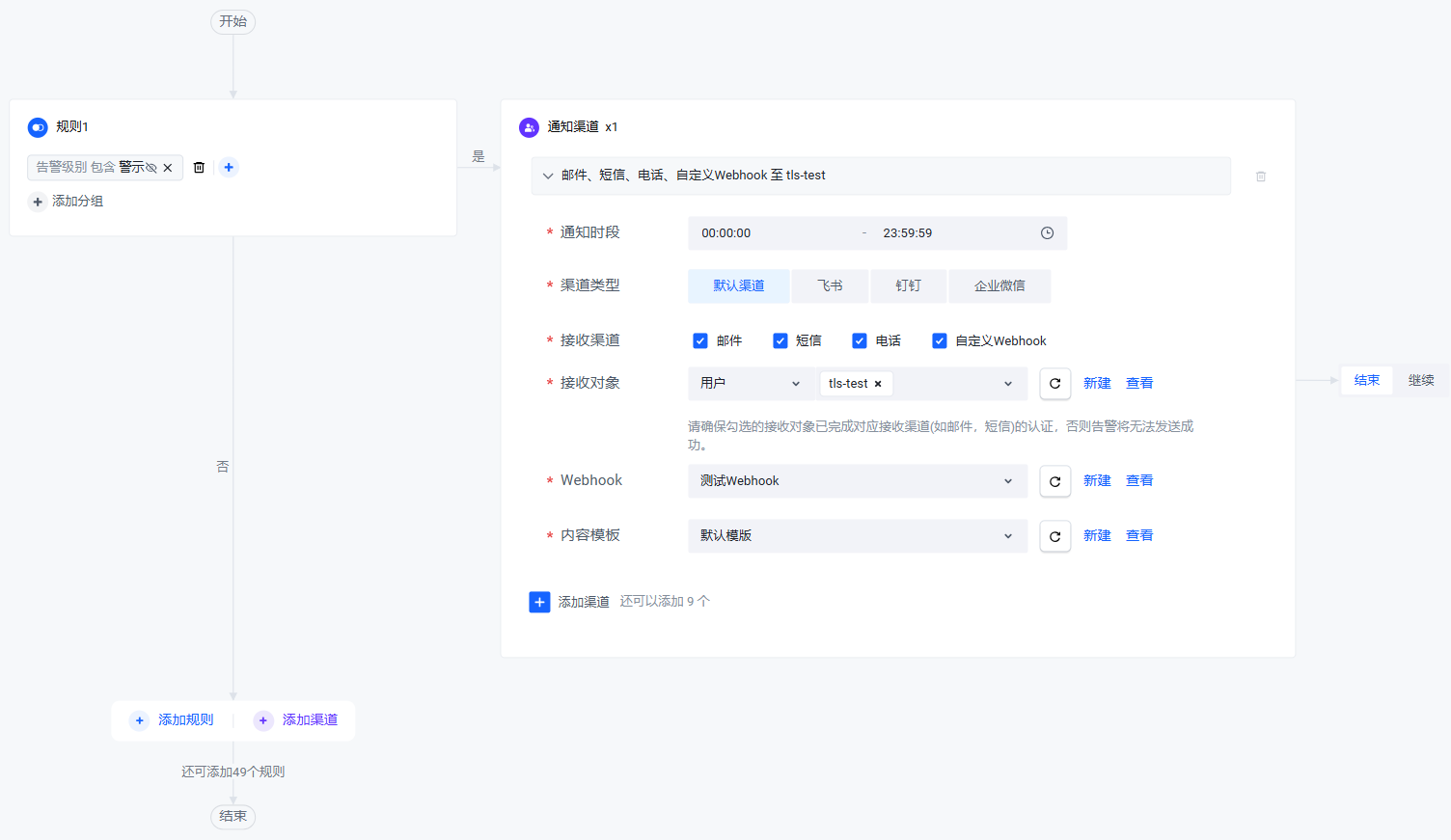Refresh the 接收对象 list

tap(1055, 384)
